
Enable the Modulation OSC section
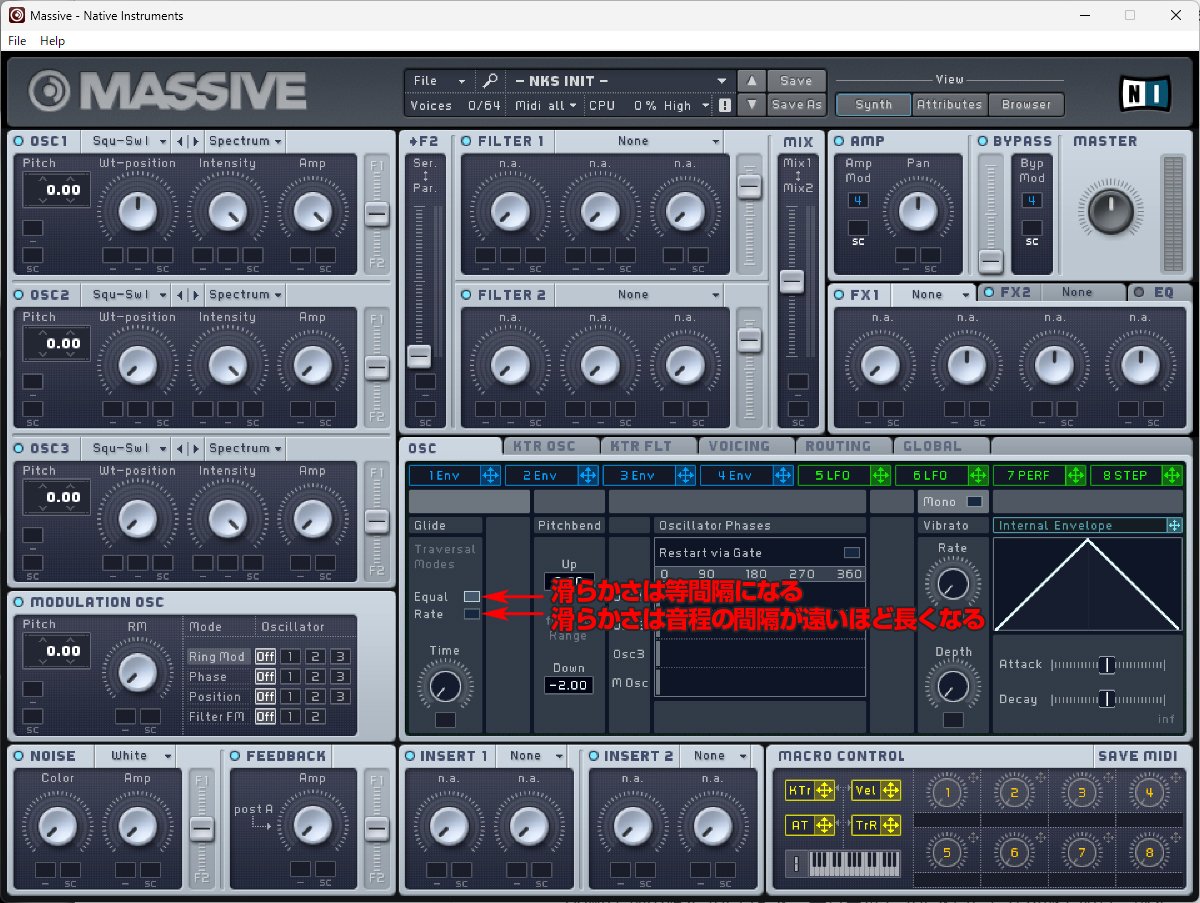point(20,602)
